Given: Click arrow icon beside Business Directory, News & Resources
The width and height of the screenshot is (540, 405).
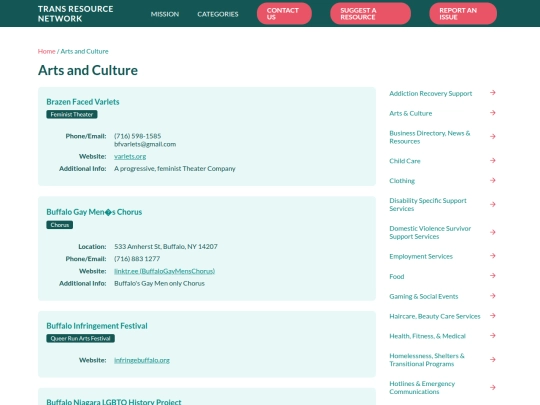Looking at the screenshot, I should [x=493, y=137].
